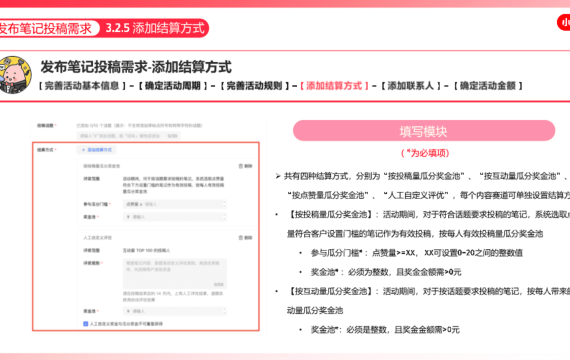The image size is (570, 360).
Task: Select the 确定活动金额 step
Action: coord(488,86)
